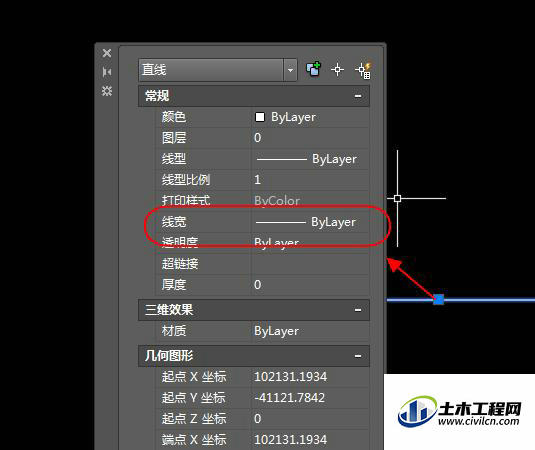Click the 颜色 ByLayer white color swatch
Image resolution: width=535 pixels, height=450 pixels.
pyautogui.click(x=260, y=117)
